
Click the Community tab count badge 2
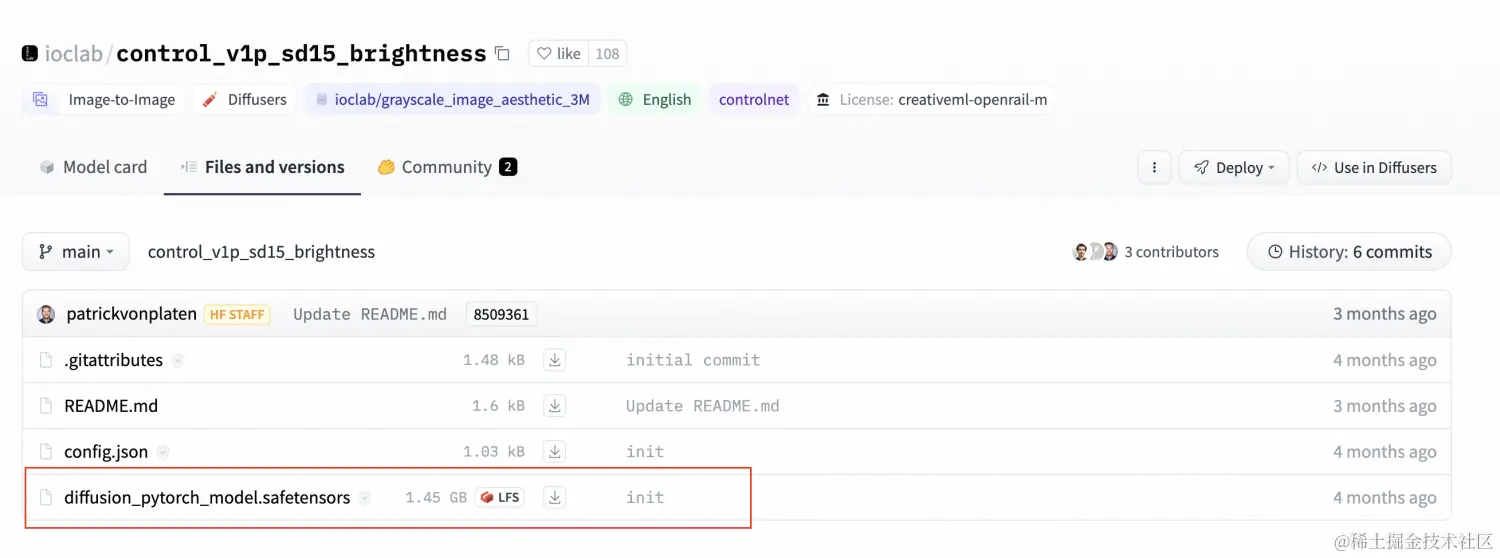click(x=508, y=167)
